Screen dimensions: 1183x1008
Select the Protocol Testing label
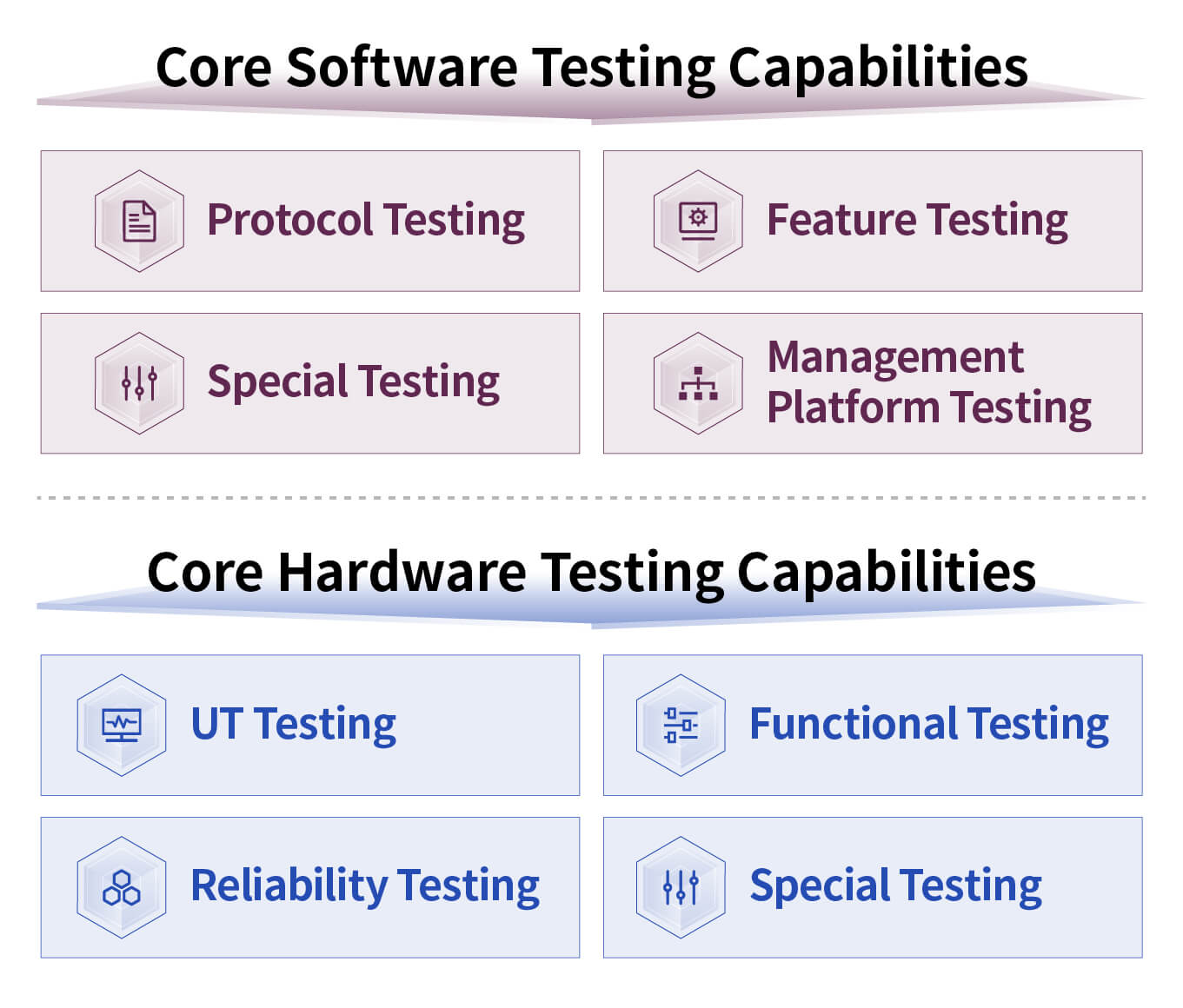point(366,220)
